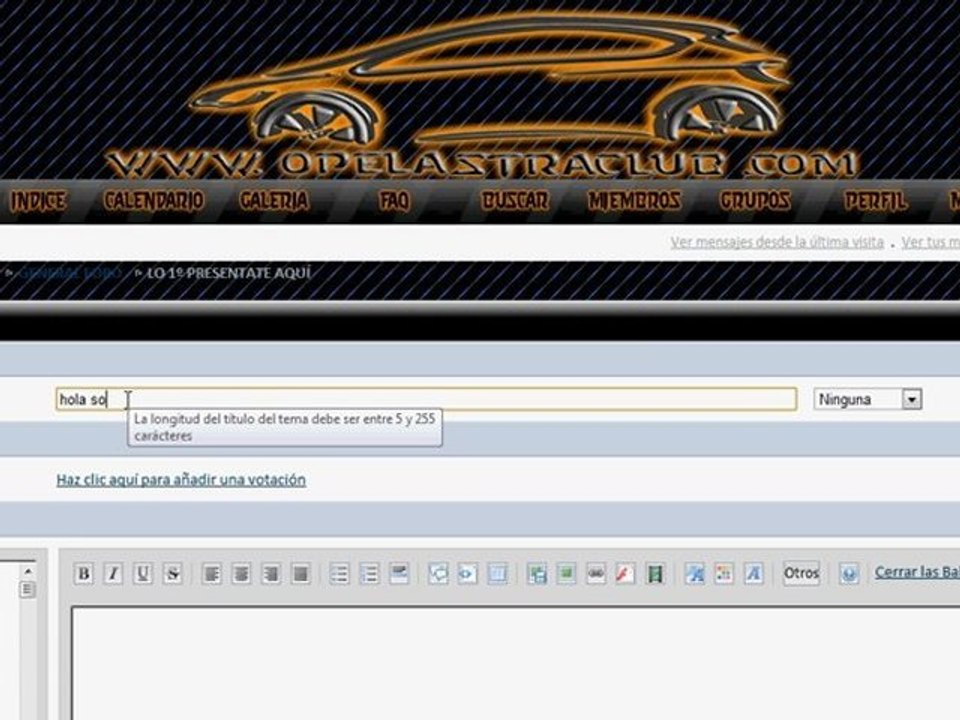Open the PERFIL navigation item

[876, 201]
